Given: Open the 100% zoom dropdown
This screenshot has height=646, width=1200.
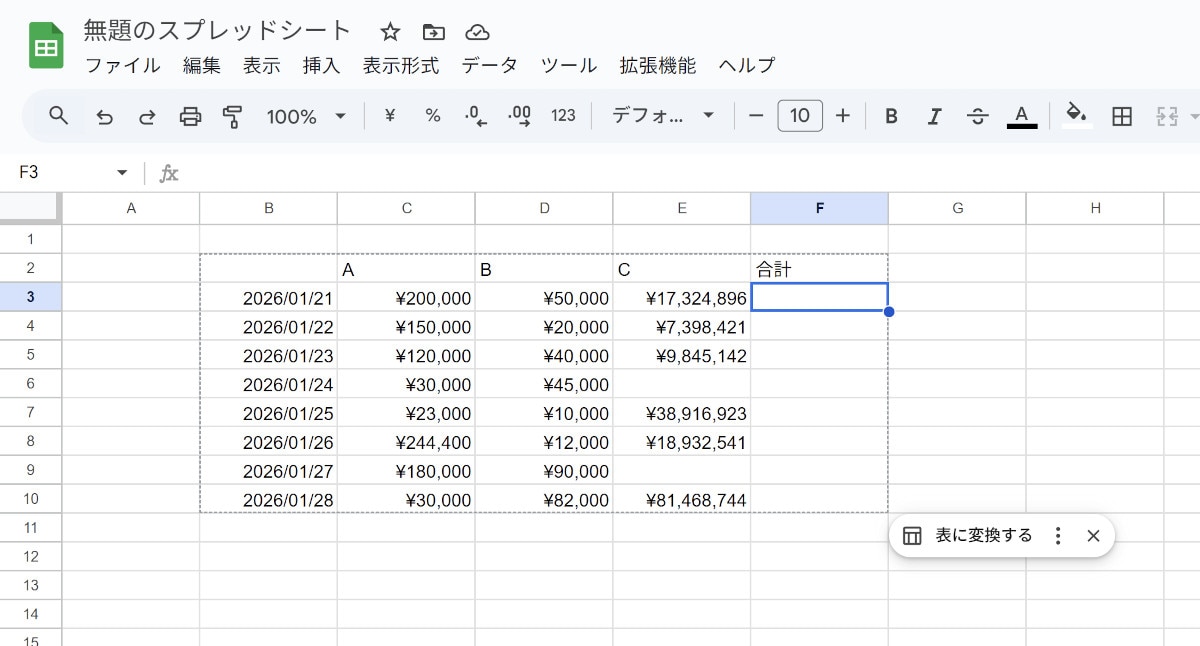Looking at the screenshot, I should coord(306,117).
